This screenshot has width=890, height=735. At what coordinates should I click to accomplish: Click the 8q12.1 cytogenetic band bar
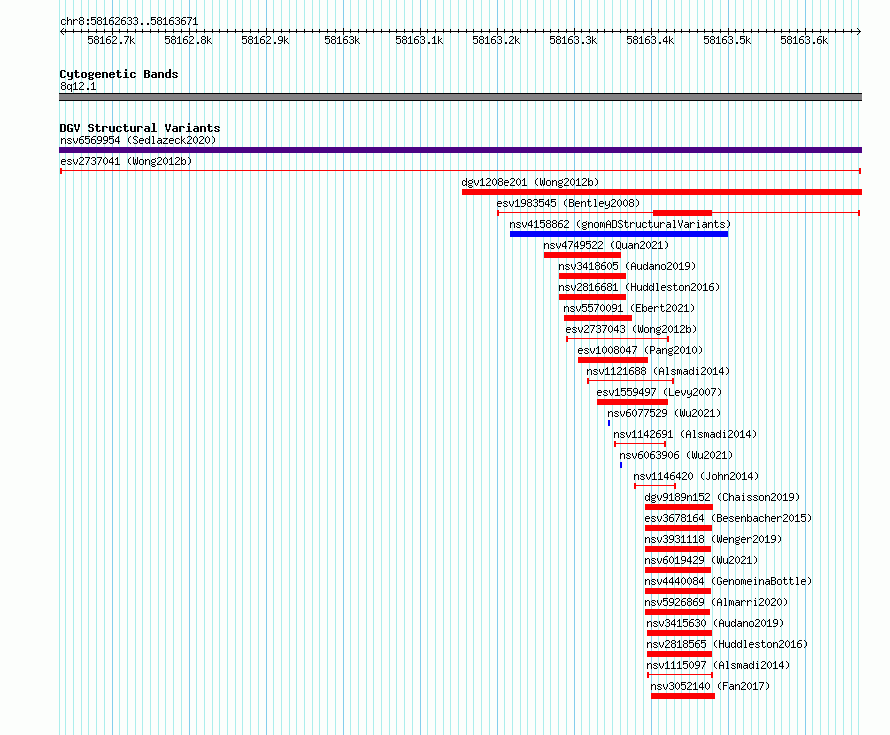pyautogui.click(x=460, y=97)
